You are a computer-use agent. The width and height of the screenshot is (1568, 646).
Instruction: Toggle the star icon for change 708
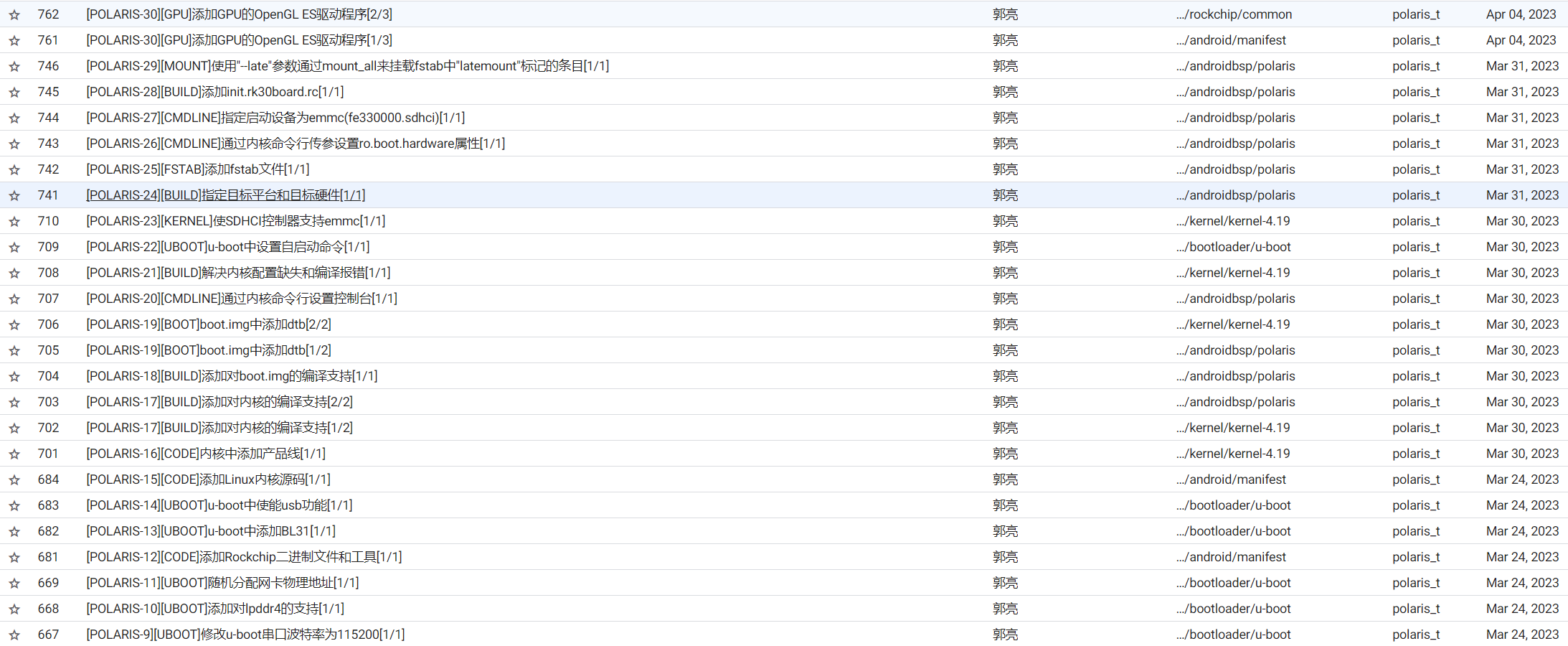14,273
